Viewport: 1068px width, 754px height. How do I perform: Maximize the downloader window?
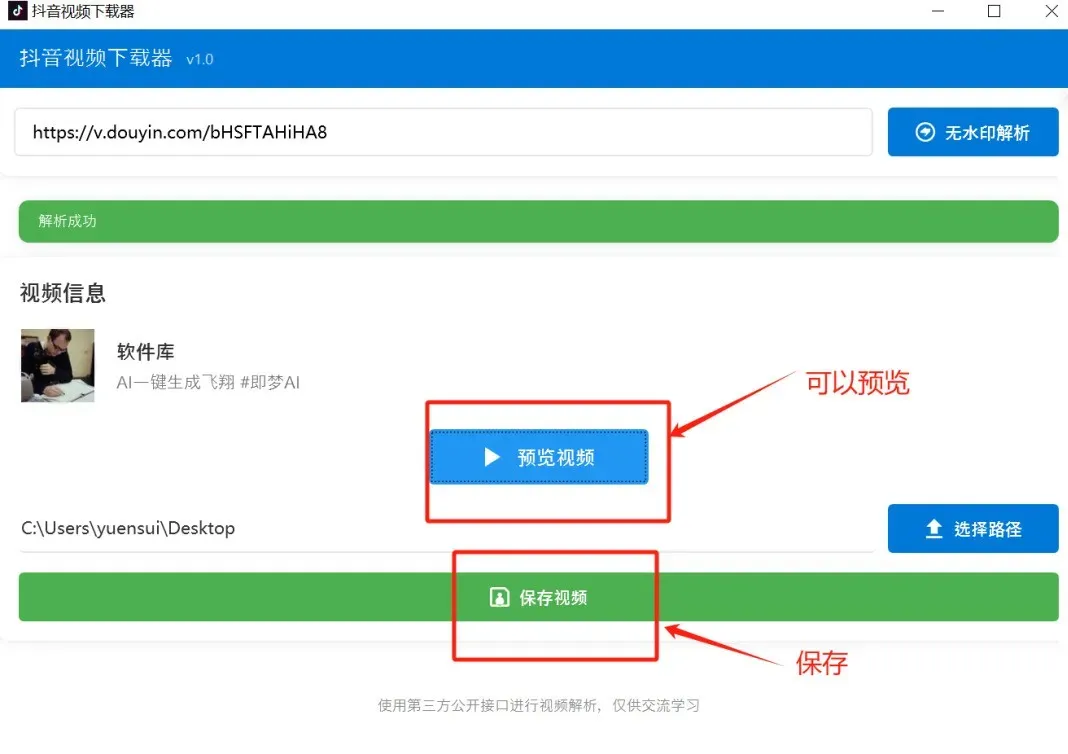[x=994, y=11]
